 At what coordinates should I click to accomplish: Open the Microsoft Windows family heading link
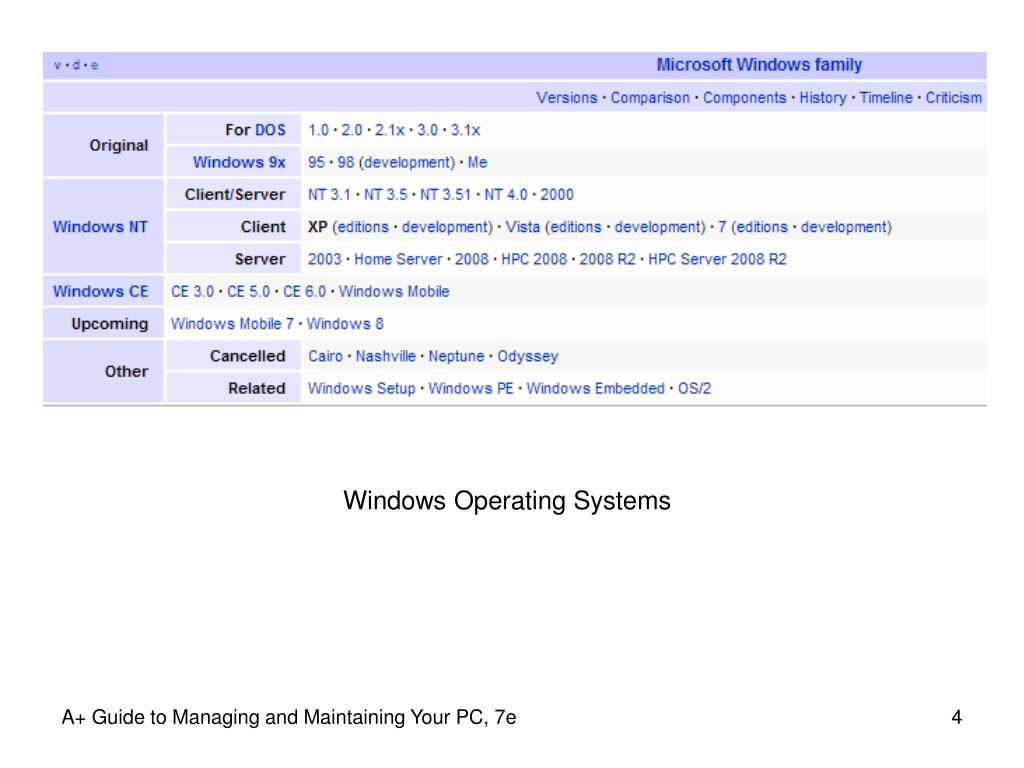pos(759,65)
